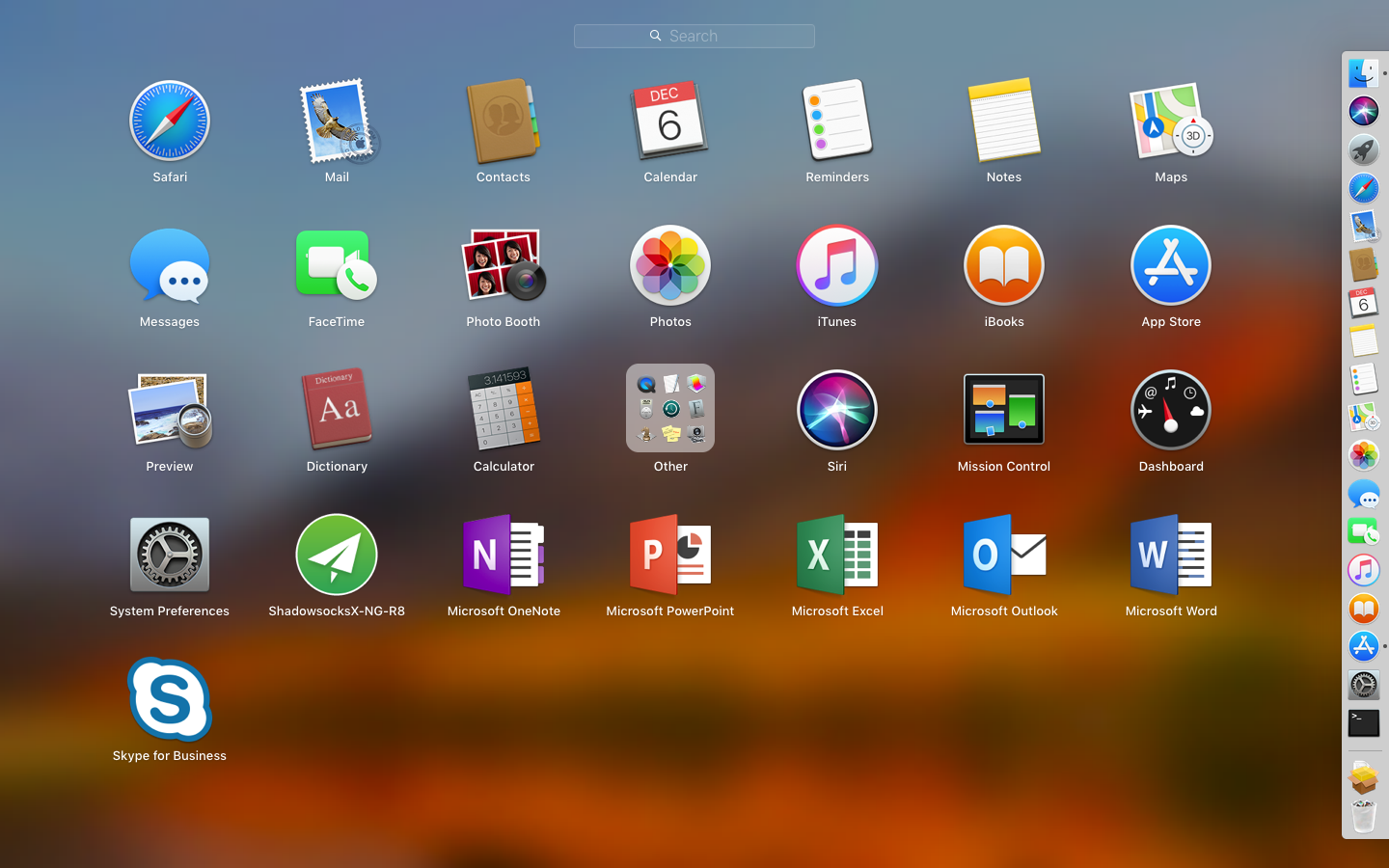Open Messages in the Launchpad grid
The height and width of the screenshot is (868, 1389).
pyautogui.click(x=170, y=265)
